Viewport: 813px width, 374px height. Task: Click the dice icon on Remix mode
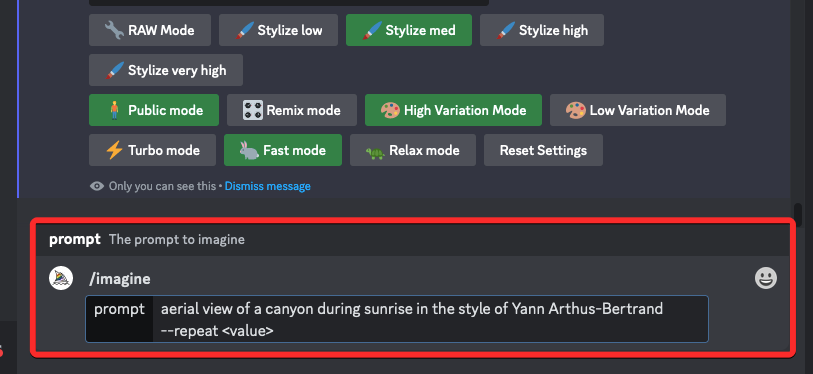(x=253, y=110)
